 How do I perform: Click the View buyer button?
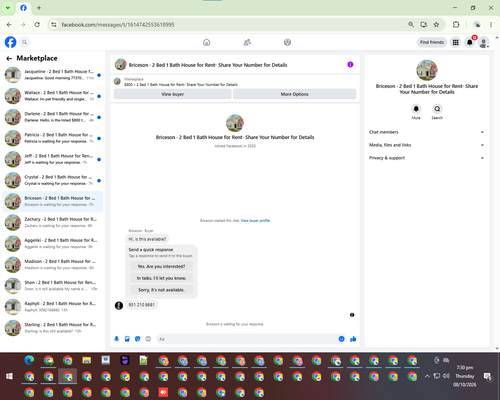pyautogui.click(x=173, y=94)
